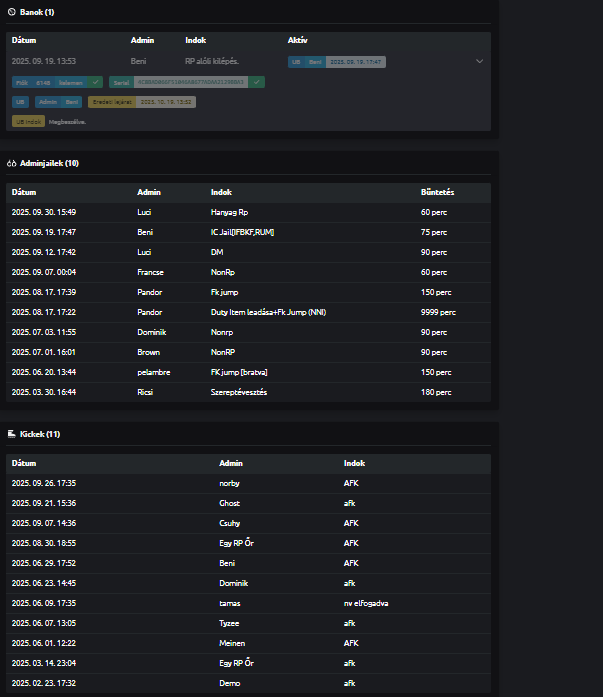Select the Hanyag Rp jail row

click(248, 212)
